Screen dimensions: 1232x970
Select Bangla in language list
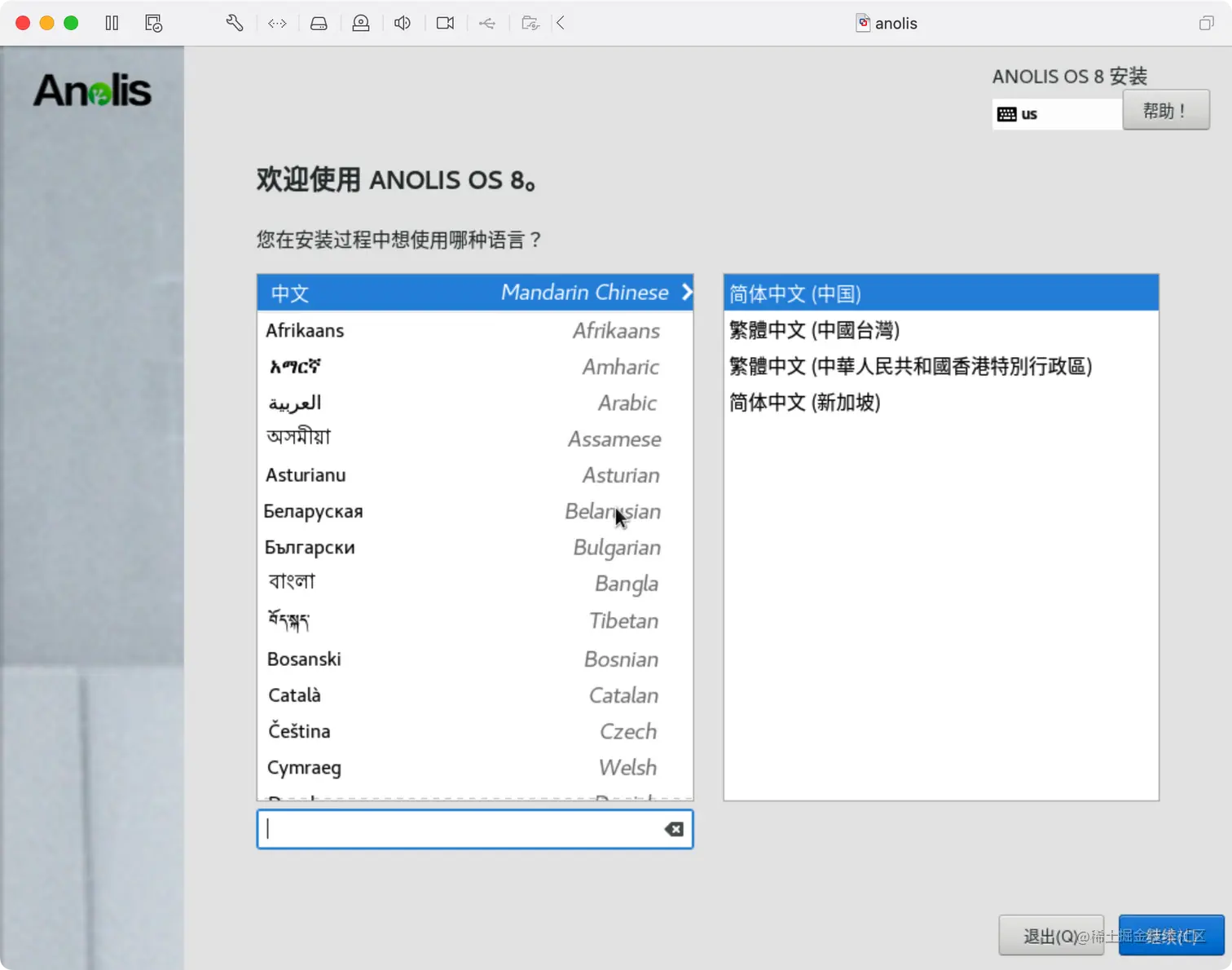click(x=475, y=584)
